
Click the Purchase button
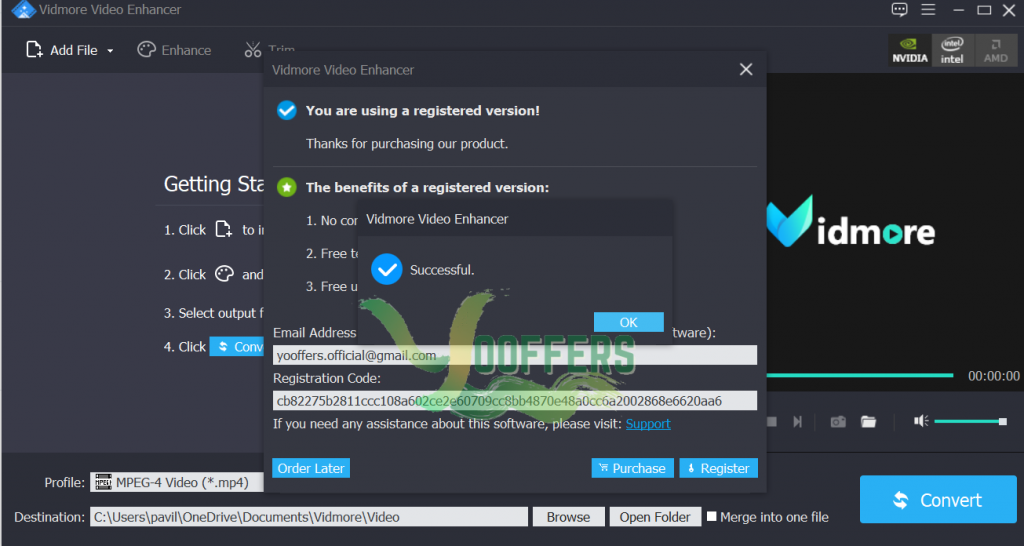tap(632, 468)
